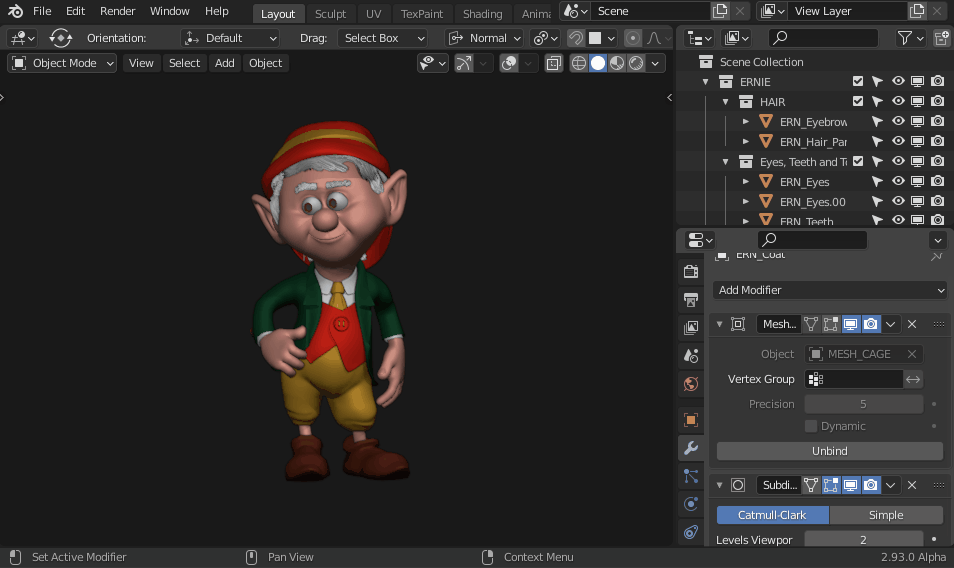Open the World properties tab
The height and width of the screenshot is (568, 954).
click(x=691, y=384)
